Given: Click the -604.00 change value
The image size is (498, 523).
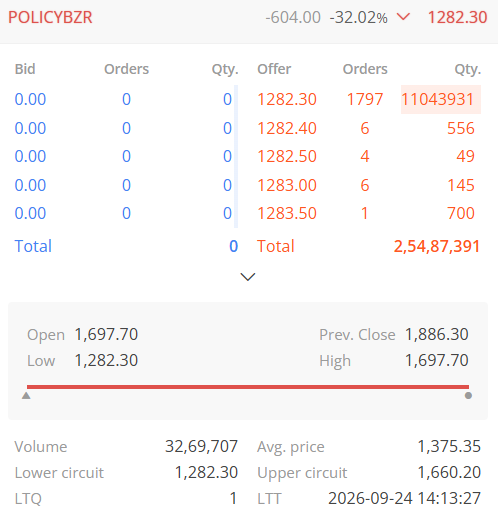Looking at the screenshot, I should pyautogui.click(x=293, y=17).
